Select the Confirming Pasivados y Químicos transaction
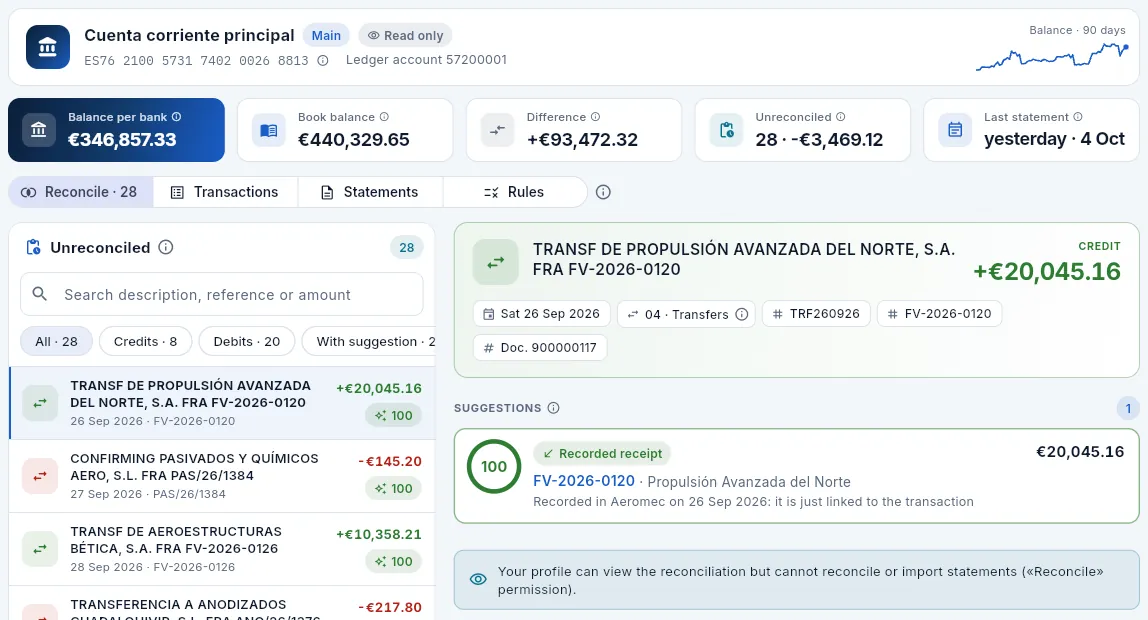 click(x=222, y=476)
